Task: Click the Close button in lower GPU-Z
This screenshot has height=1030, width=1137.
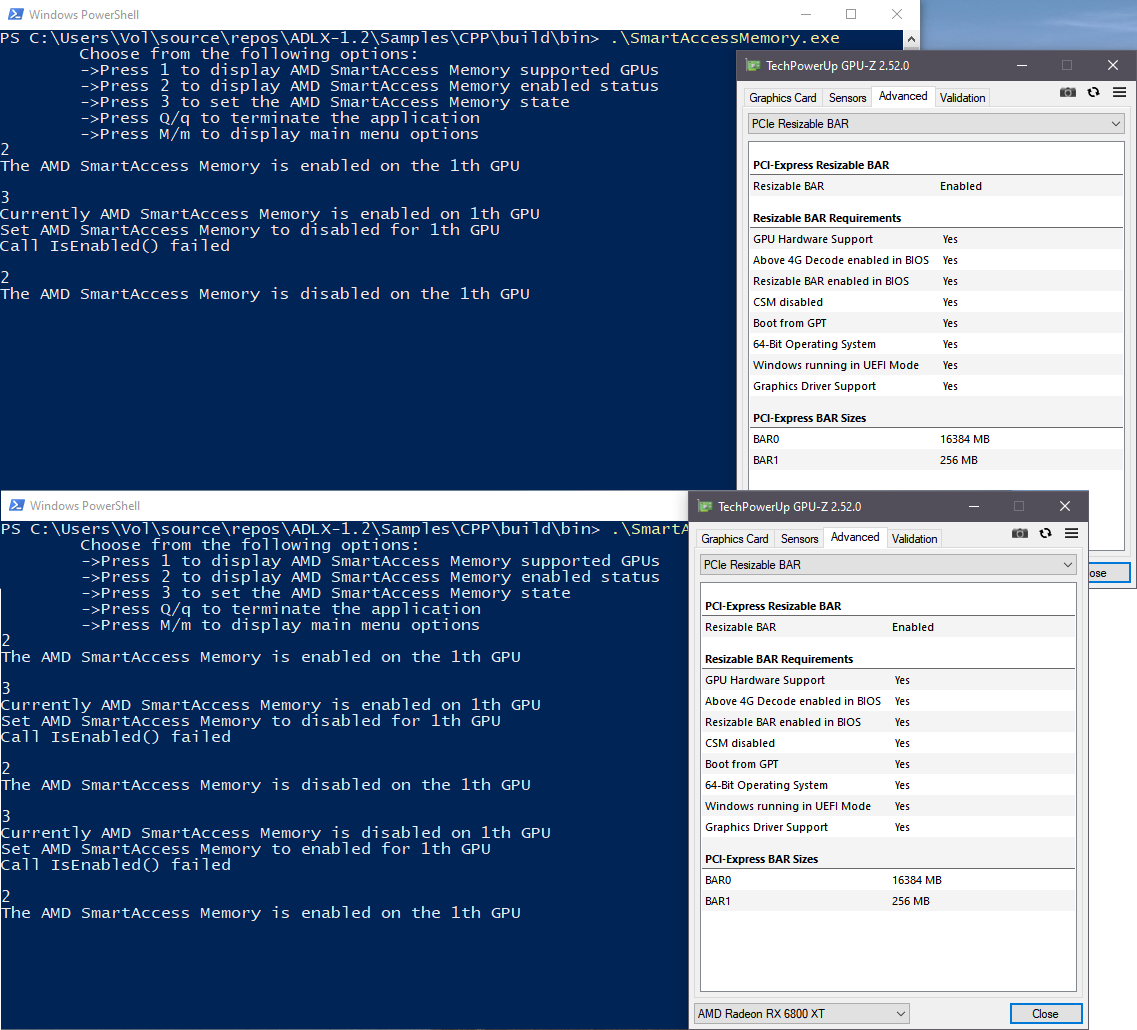Action: tap(1045, 1013)
